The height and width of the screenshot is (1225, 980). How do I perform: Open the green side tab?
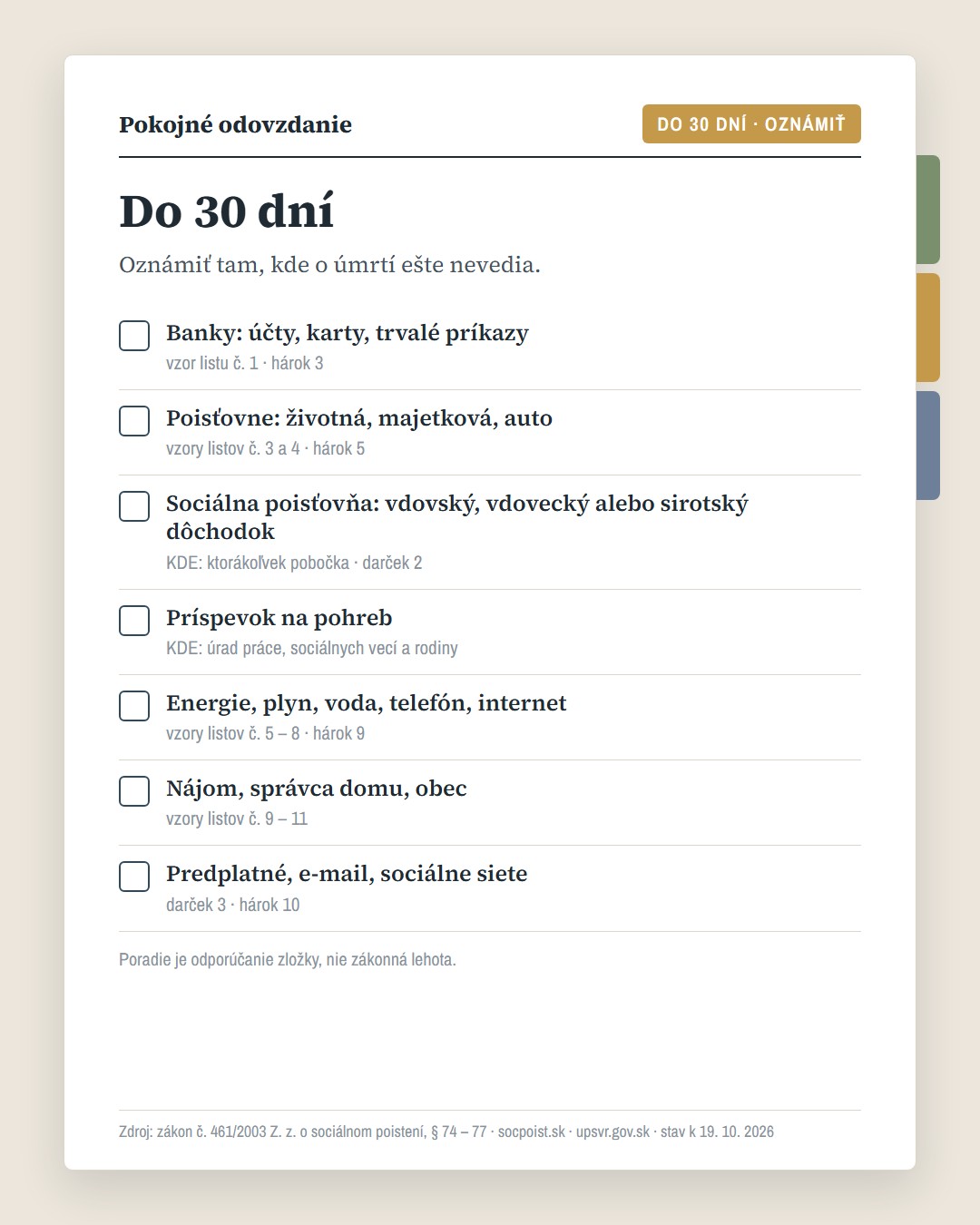coord(927,210)
